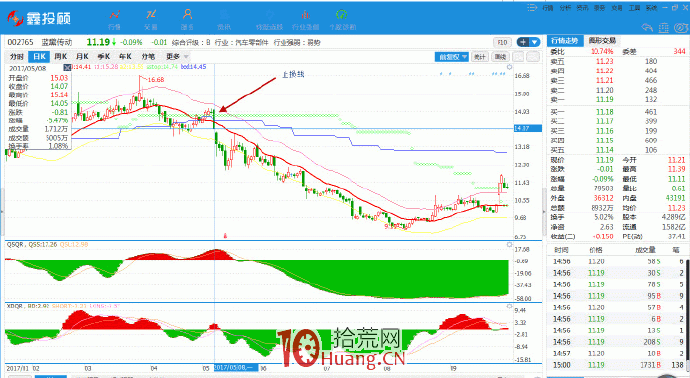This screenshot has width=690, height=378.
Task: Switch to the 季K quarterly tab
Action: pyautogui.click(x=103, y=57)
